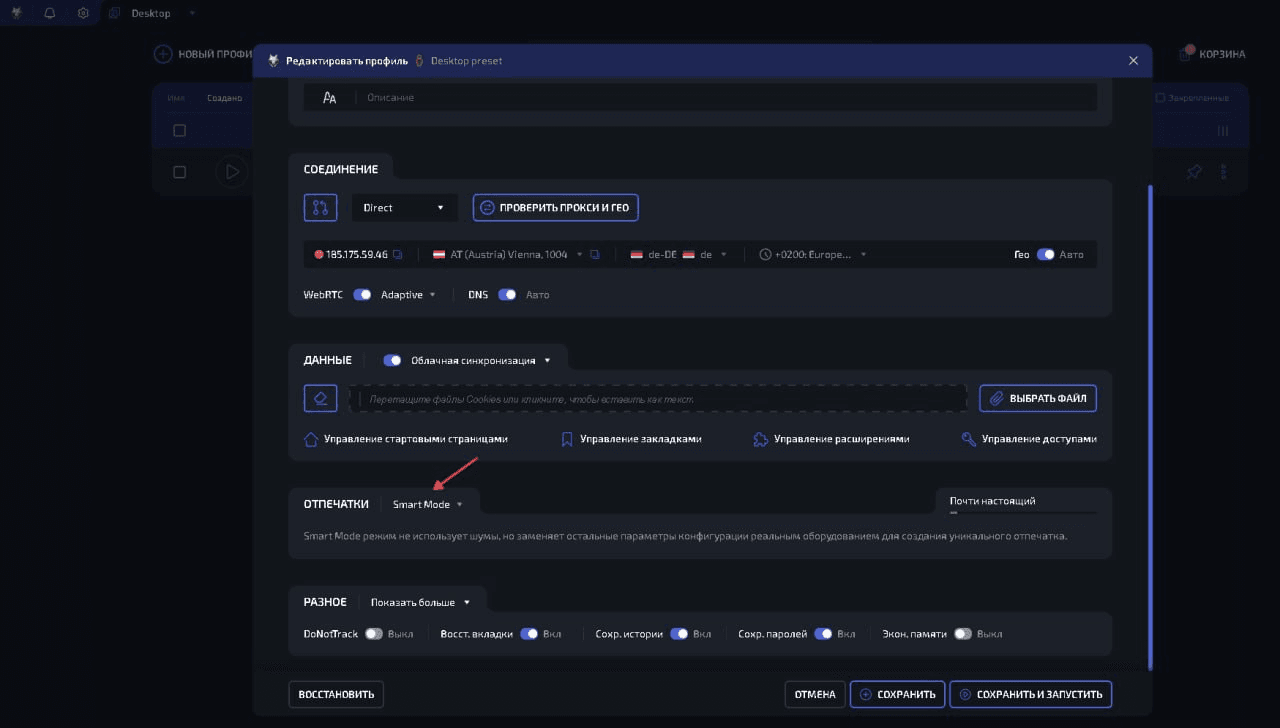This screenshot has width=1280, height=728.
Task: Open the Корзина trash in background window
Action: coord(1213,53)
